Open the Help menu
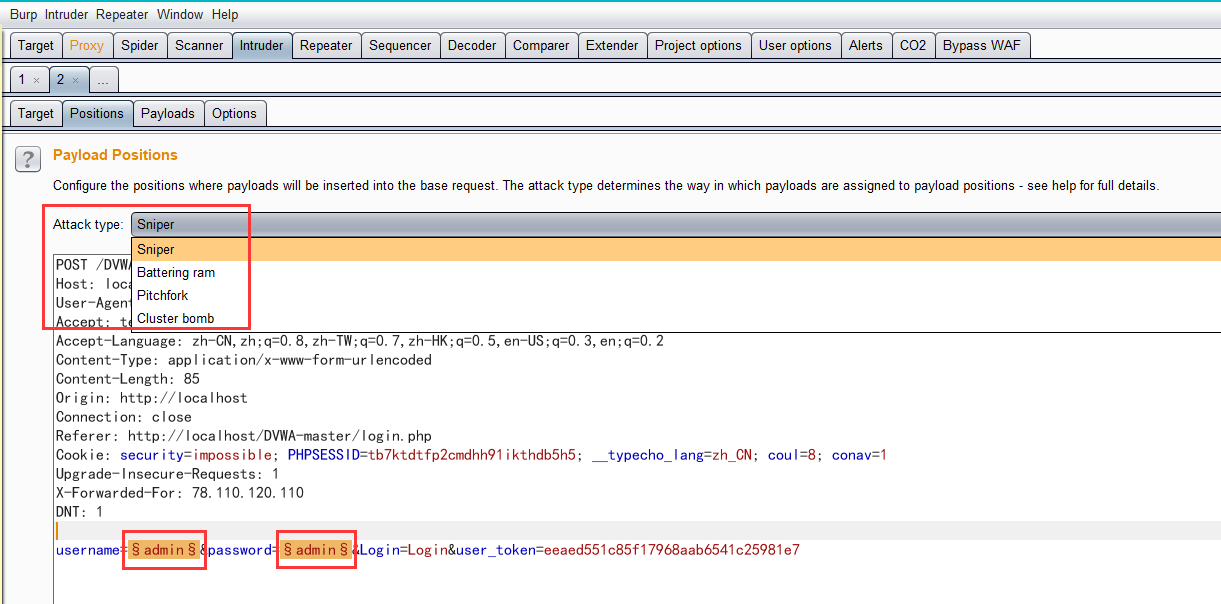1221x604 pixels. pyautogui.click(x=225, y=15)
